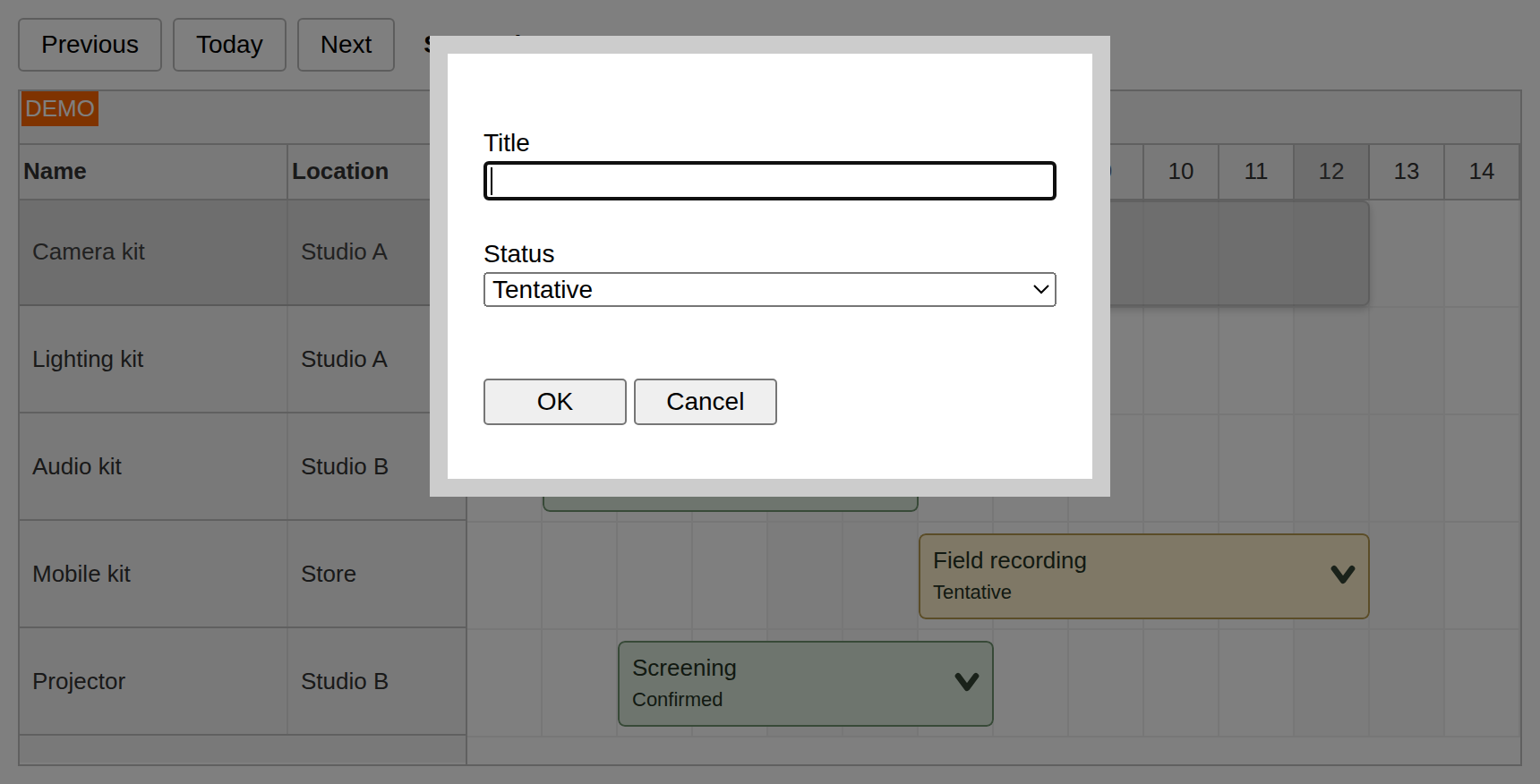The height and width of the screenshot is (784, 1540).
Task: Select the Field recording event title
Action: coord(1009,560)
